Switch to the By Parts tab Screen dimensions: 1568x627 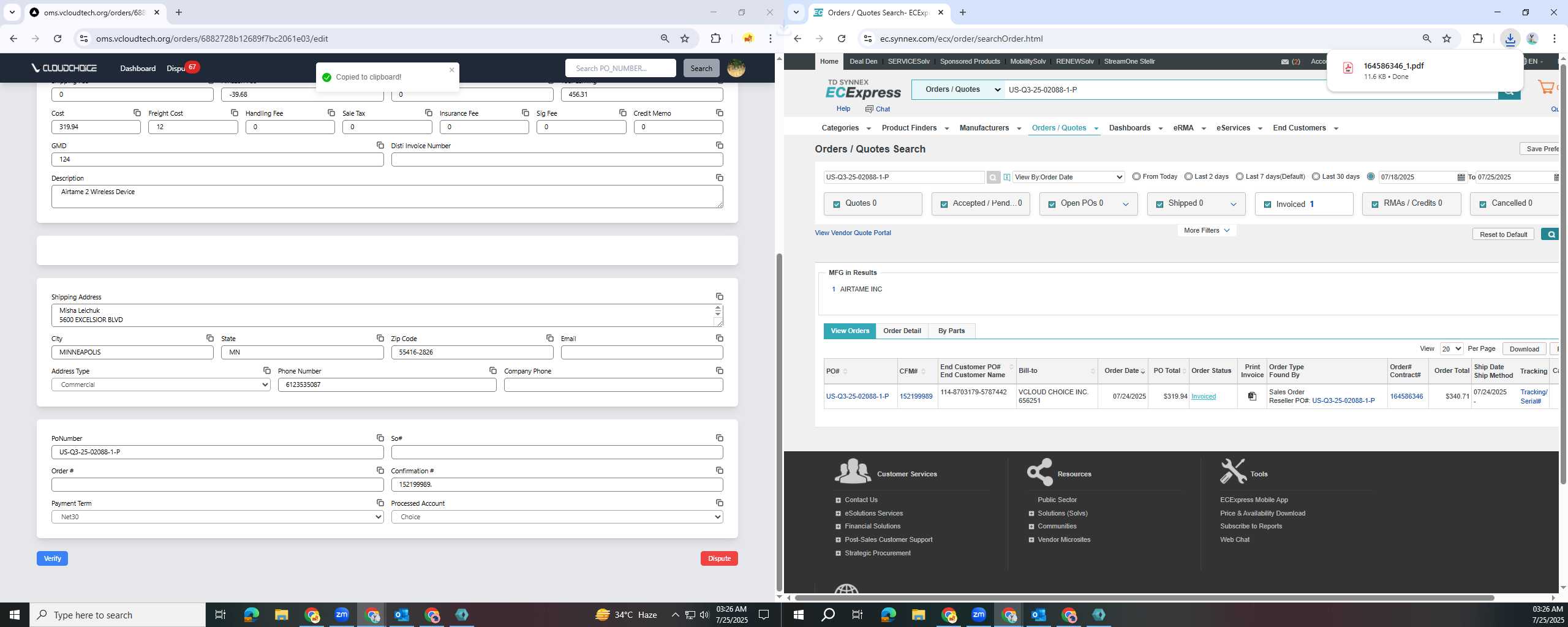coord(951,331)
